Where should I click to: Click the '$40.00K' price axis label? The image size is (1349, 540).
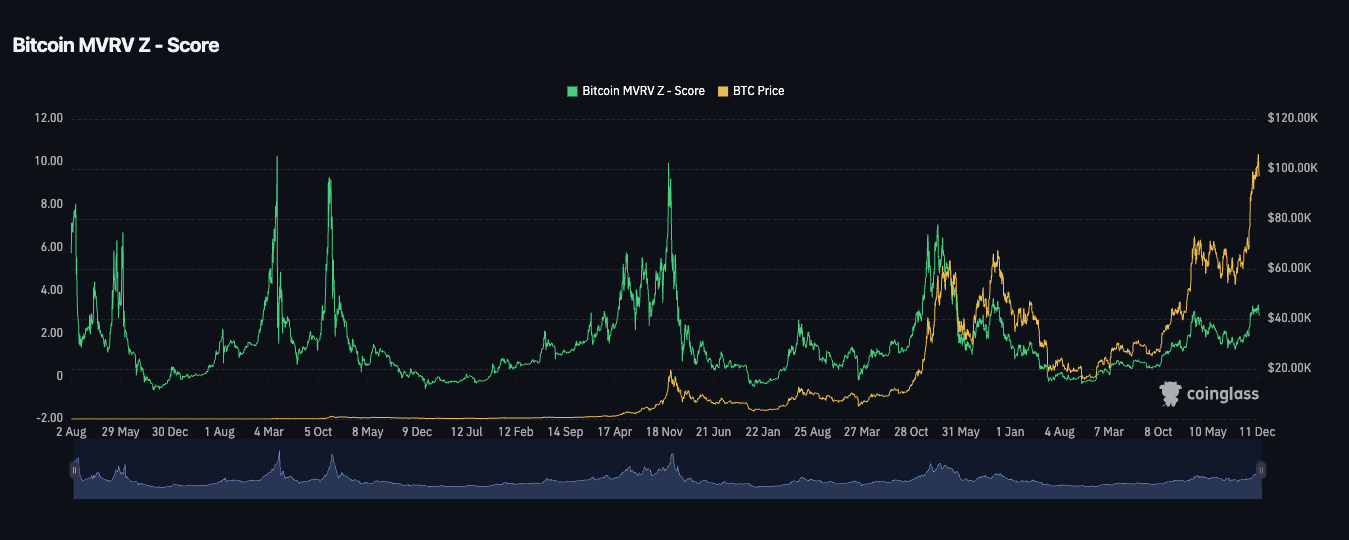(1290, 318)
